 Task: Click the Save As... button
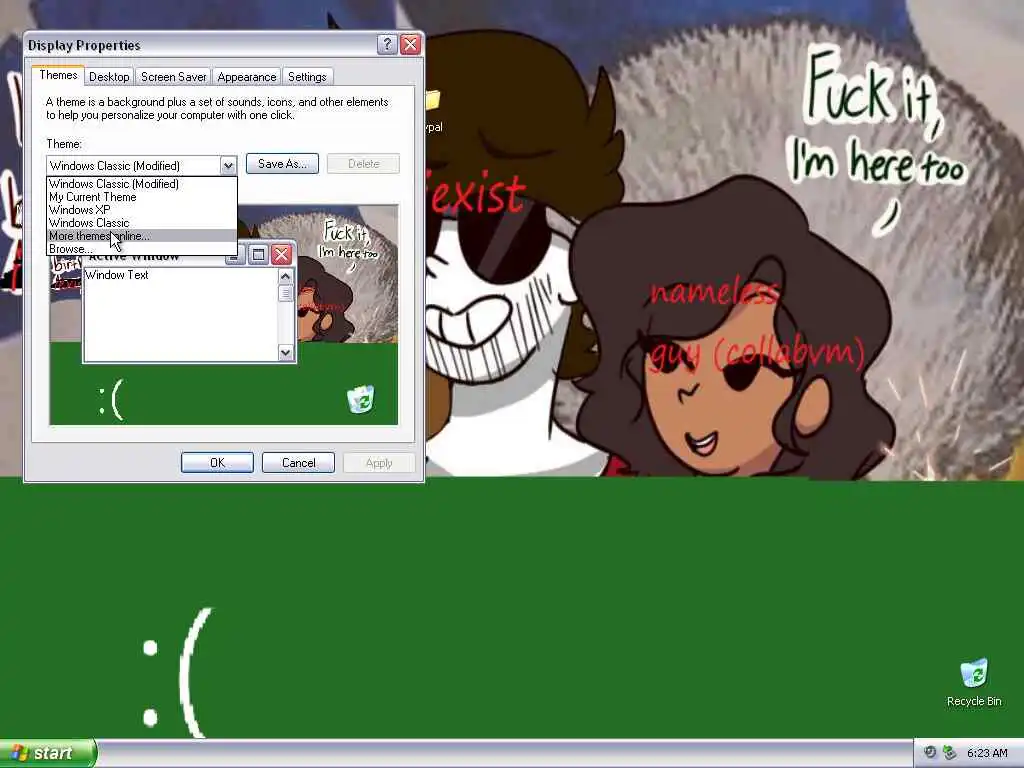282,164
